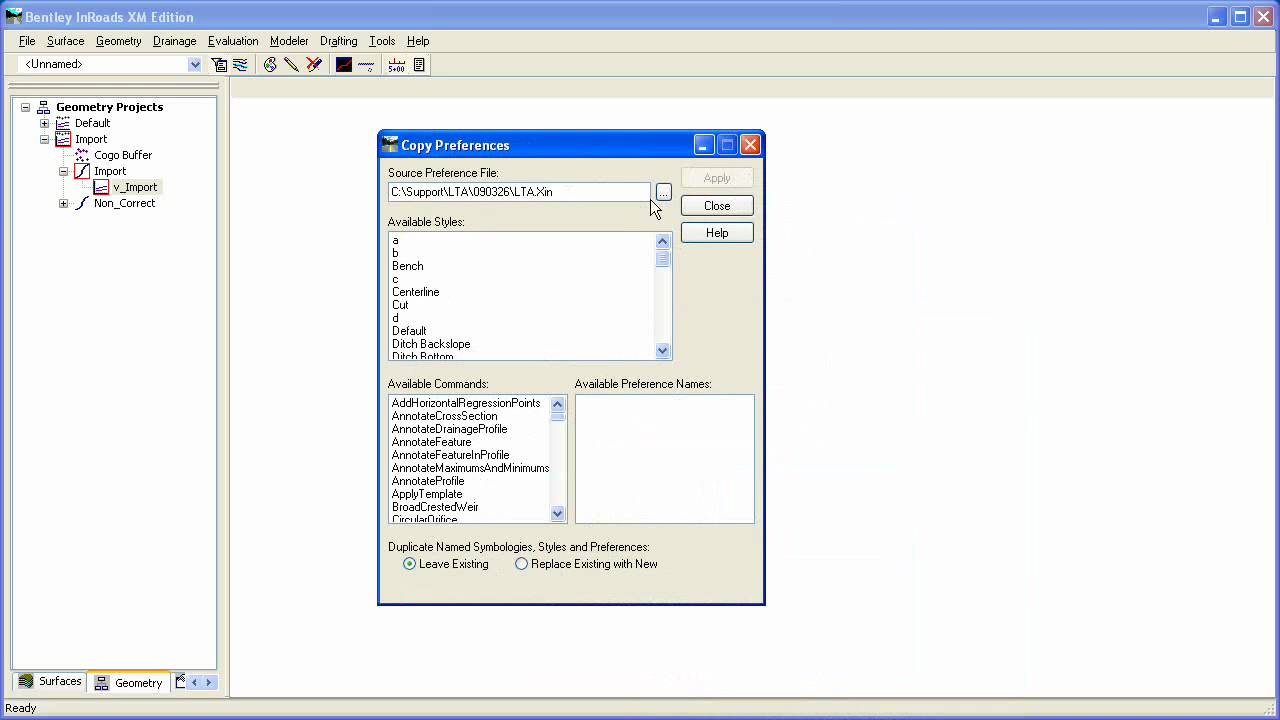Click the Copy Preferences dialog title icon
This screenshot has height=720, width=1280.
[x=390, y=145]
